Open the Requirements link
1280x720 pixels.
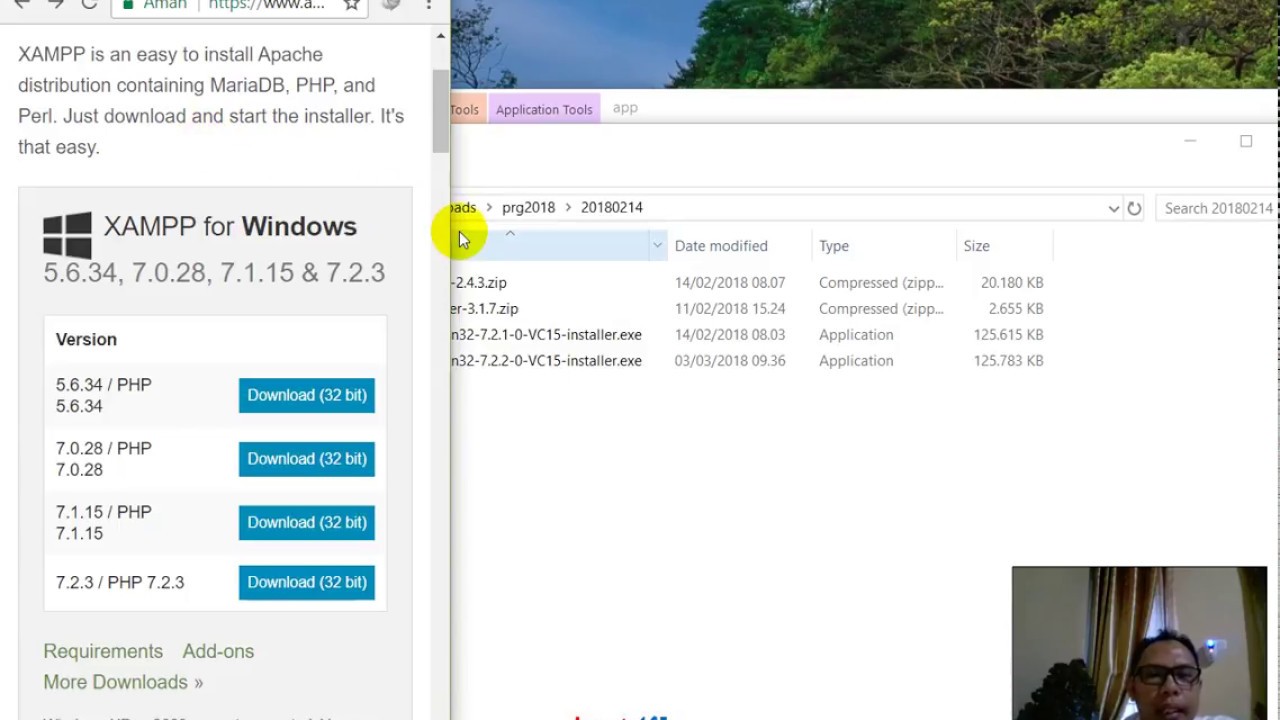point(103,651)
